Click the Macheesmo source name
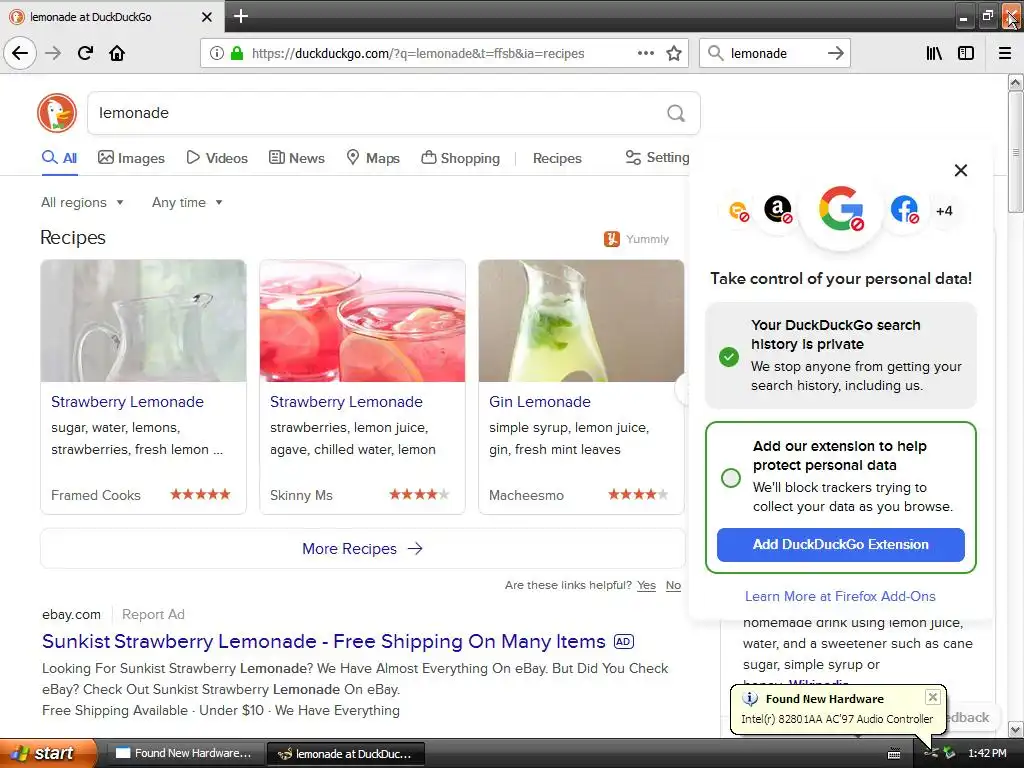 tap(526, 495)
